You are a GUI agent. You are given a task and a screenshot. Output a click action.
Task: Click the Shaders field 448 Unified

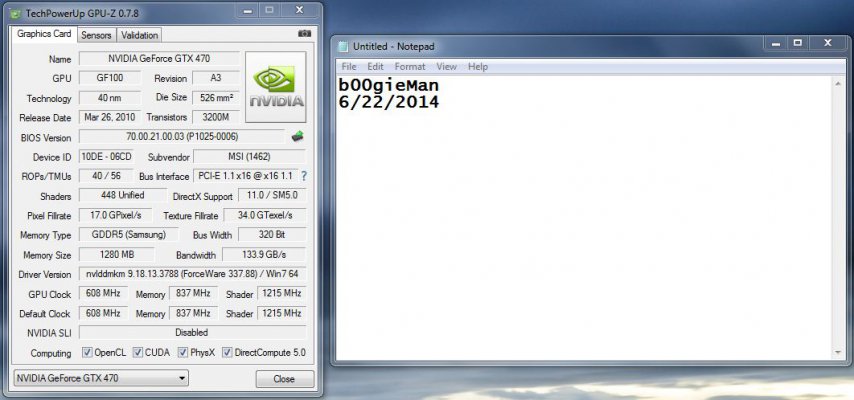[x=123, y=195]
